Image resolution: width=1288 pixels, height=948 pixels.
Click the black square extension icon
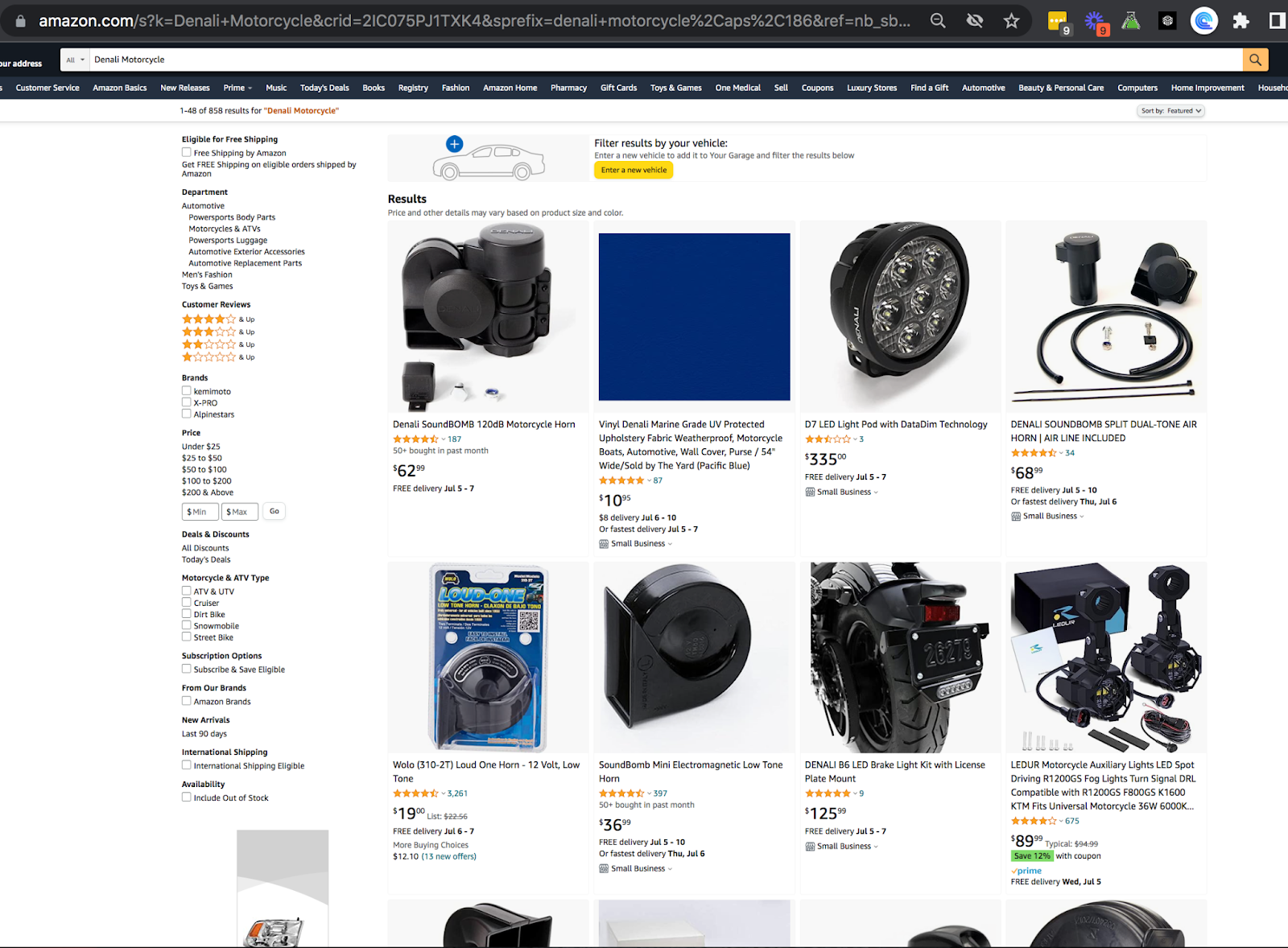coord(1167,21)
